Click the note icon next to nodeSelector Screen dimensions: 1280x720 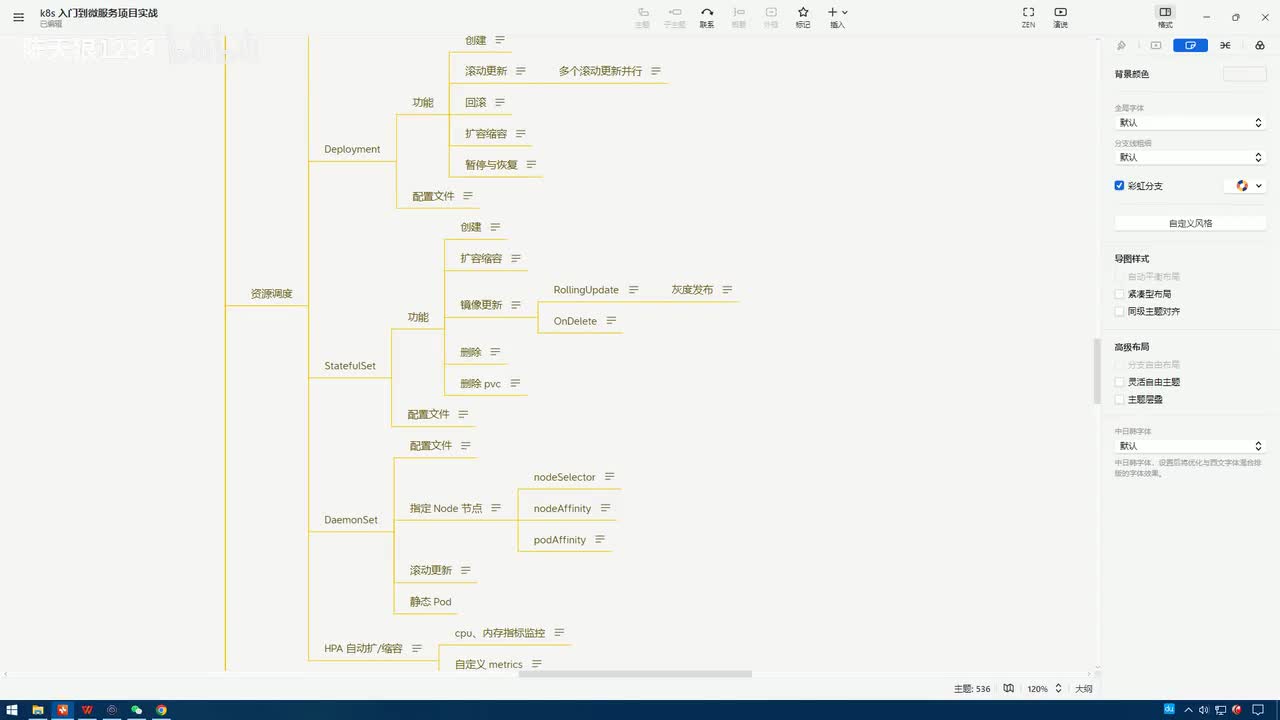click(x=609, y=477)
